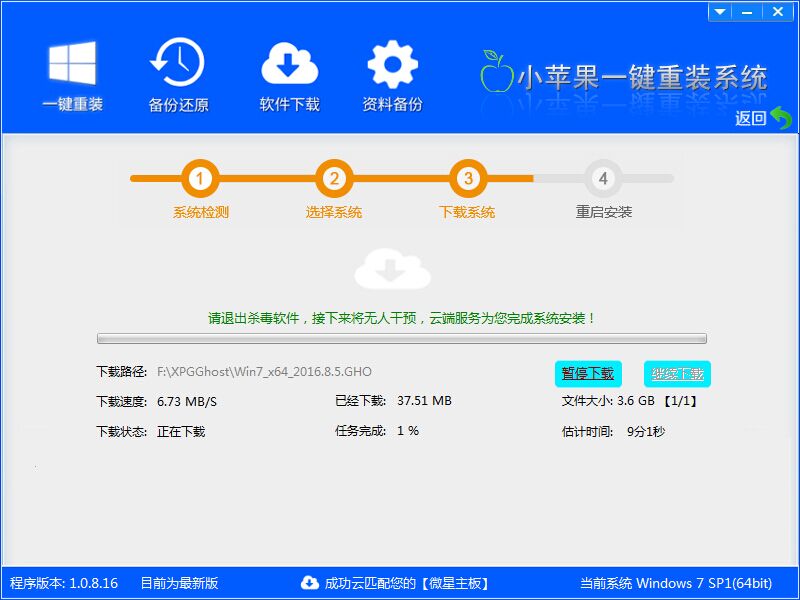Click the 软件下载 tab label

click(x=289, y=104)
